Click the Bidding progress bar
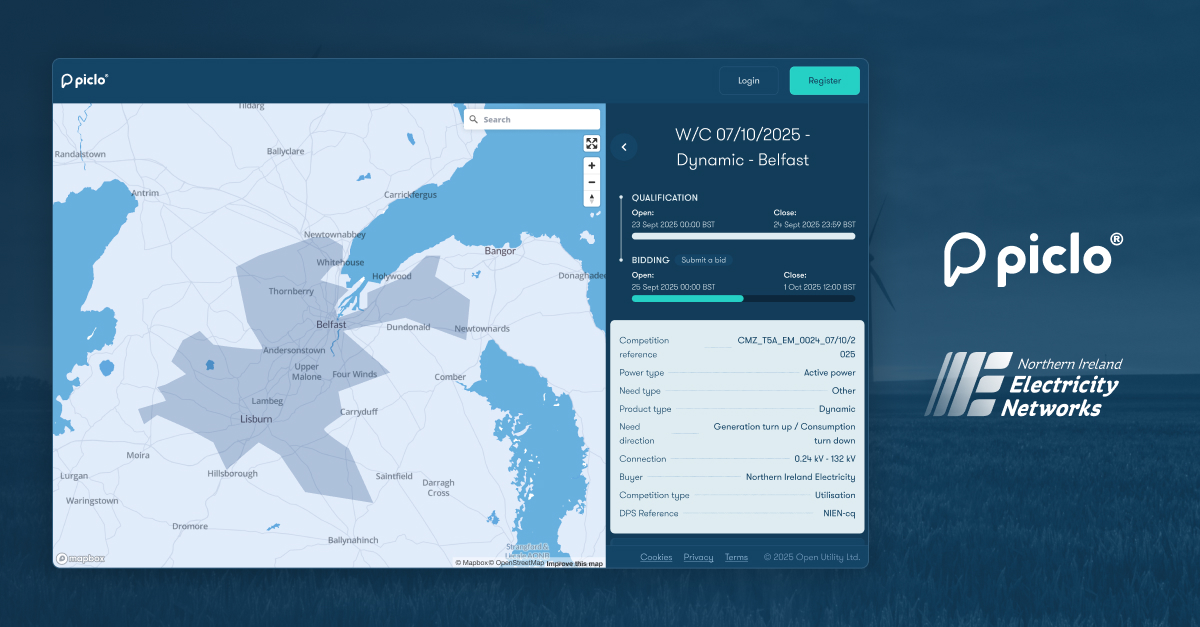The image size is (1200, 627). pyautogui.click(x=743, y=298)
